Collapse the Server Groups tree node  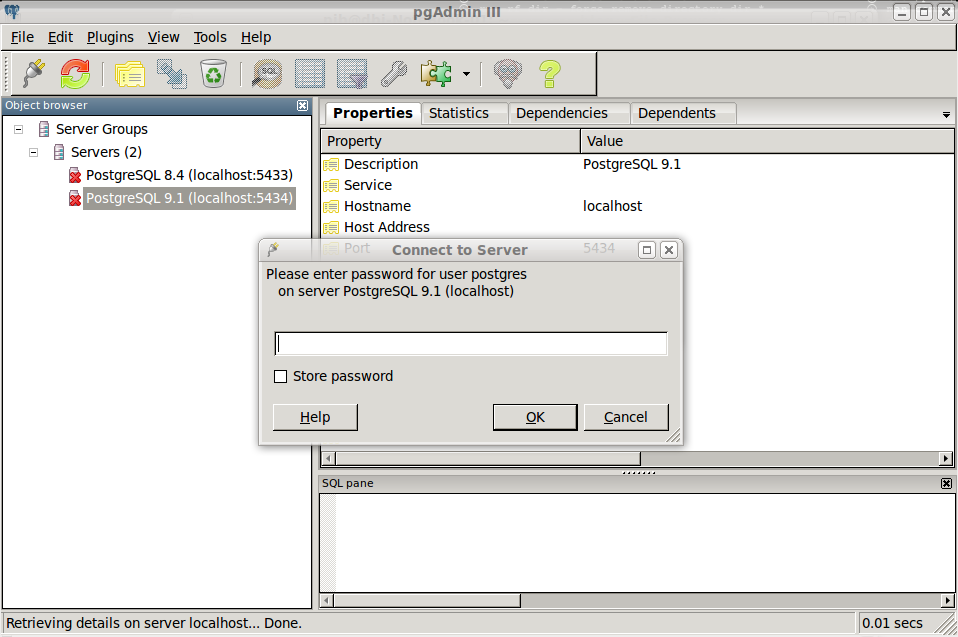tap(16, 129)
